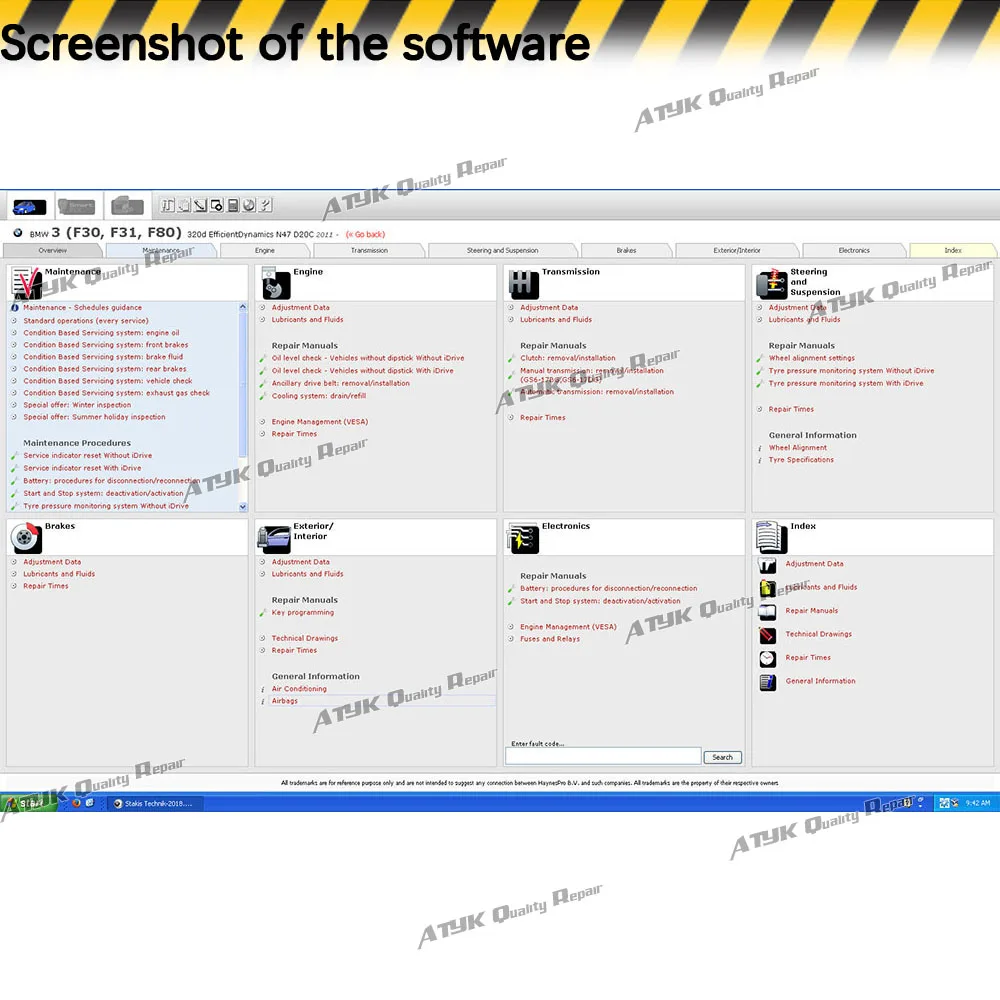Launch Firefox from the quick launch bar
Image resolution: width=1000 pixels, height=1000 pixels.
coord(77,803)
